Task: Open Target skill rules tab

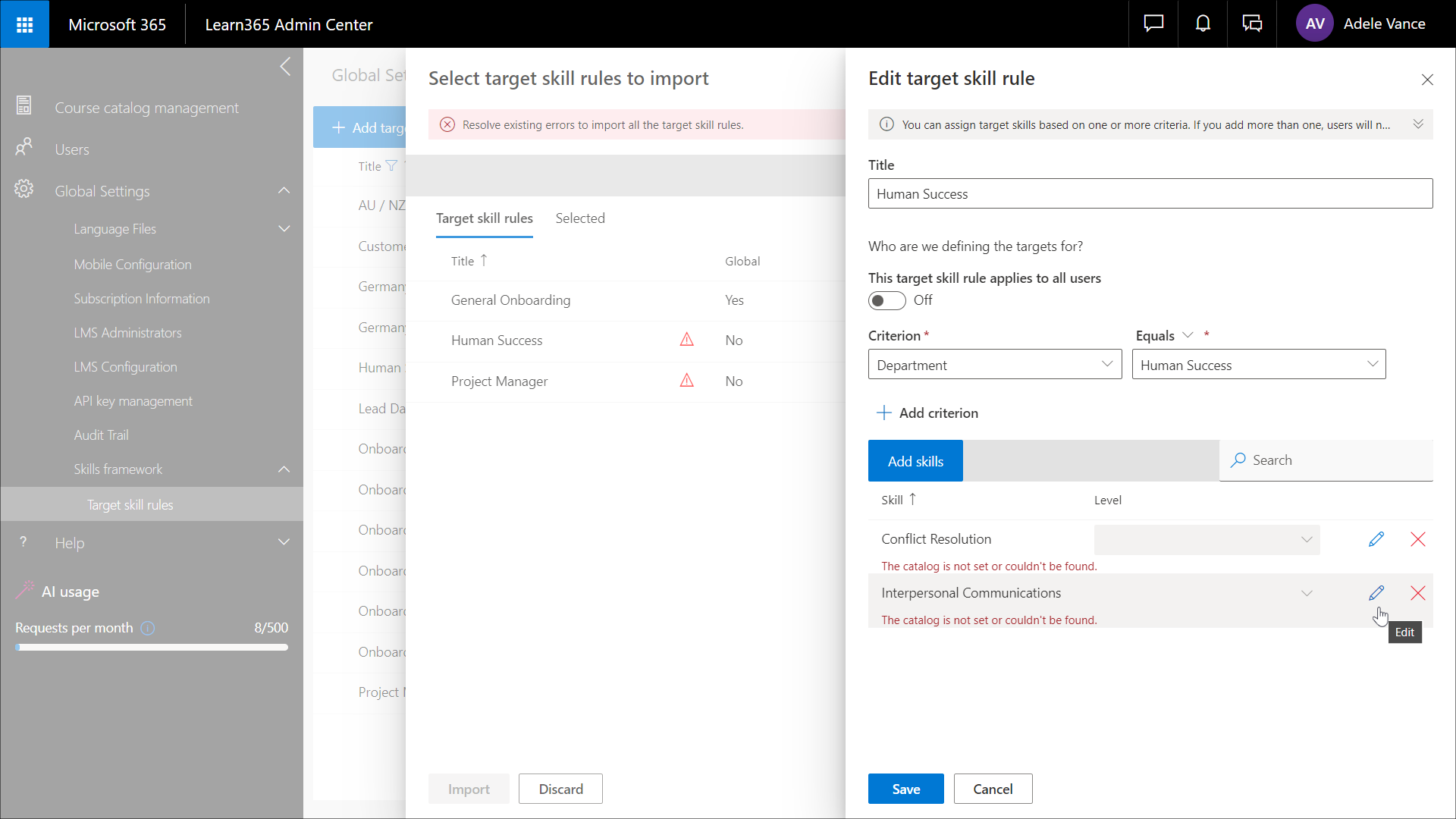Action: coord(484,218)
